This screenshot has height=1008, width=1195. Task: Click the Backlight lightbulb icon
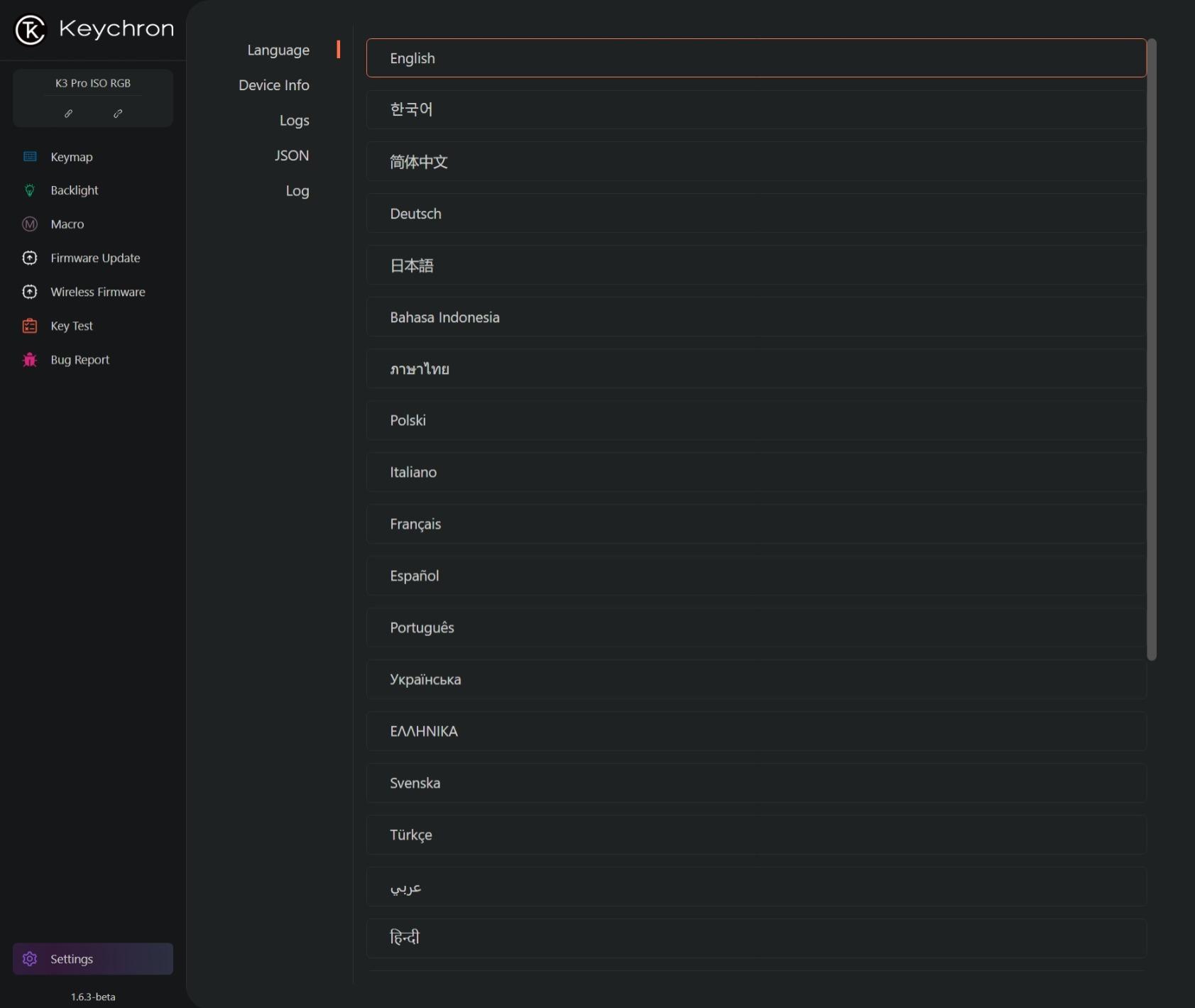pyautogui.click(x=30, y=190)
